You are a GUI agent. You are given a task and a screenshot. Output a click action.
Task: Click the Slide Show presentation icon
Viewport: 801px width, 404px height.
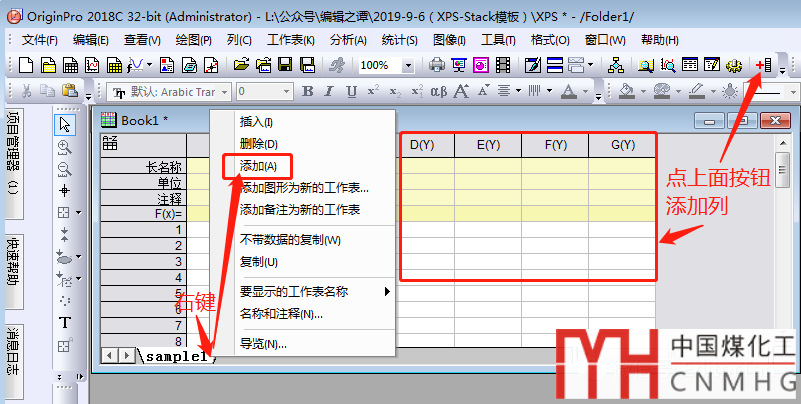(x=459, y=65)
